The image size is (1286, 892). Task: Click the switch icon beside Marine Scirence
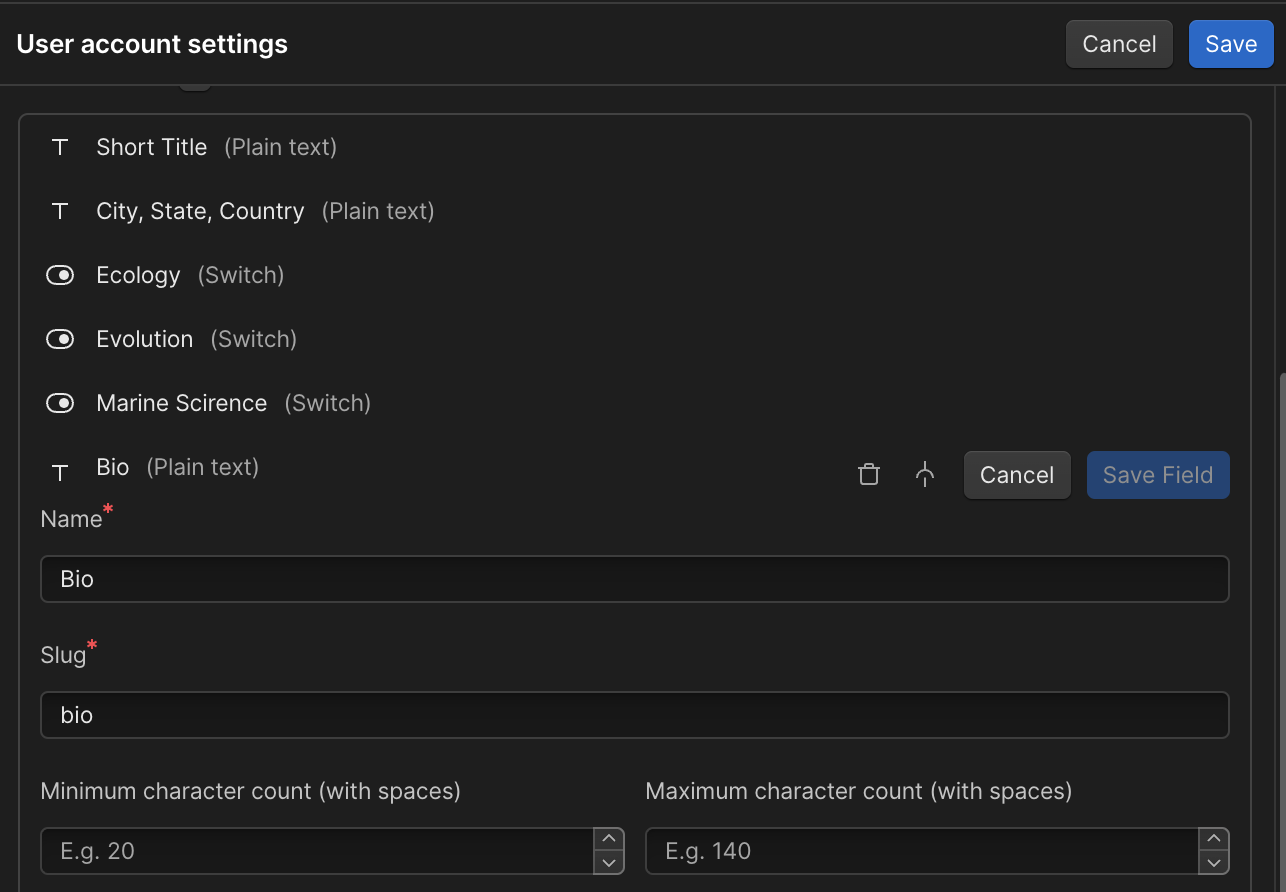coord(60,403)
